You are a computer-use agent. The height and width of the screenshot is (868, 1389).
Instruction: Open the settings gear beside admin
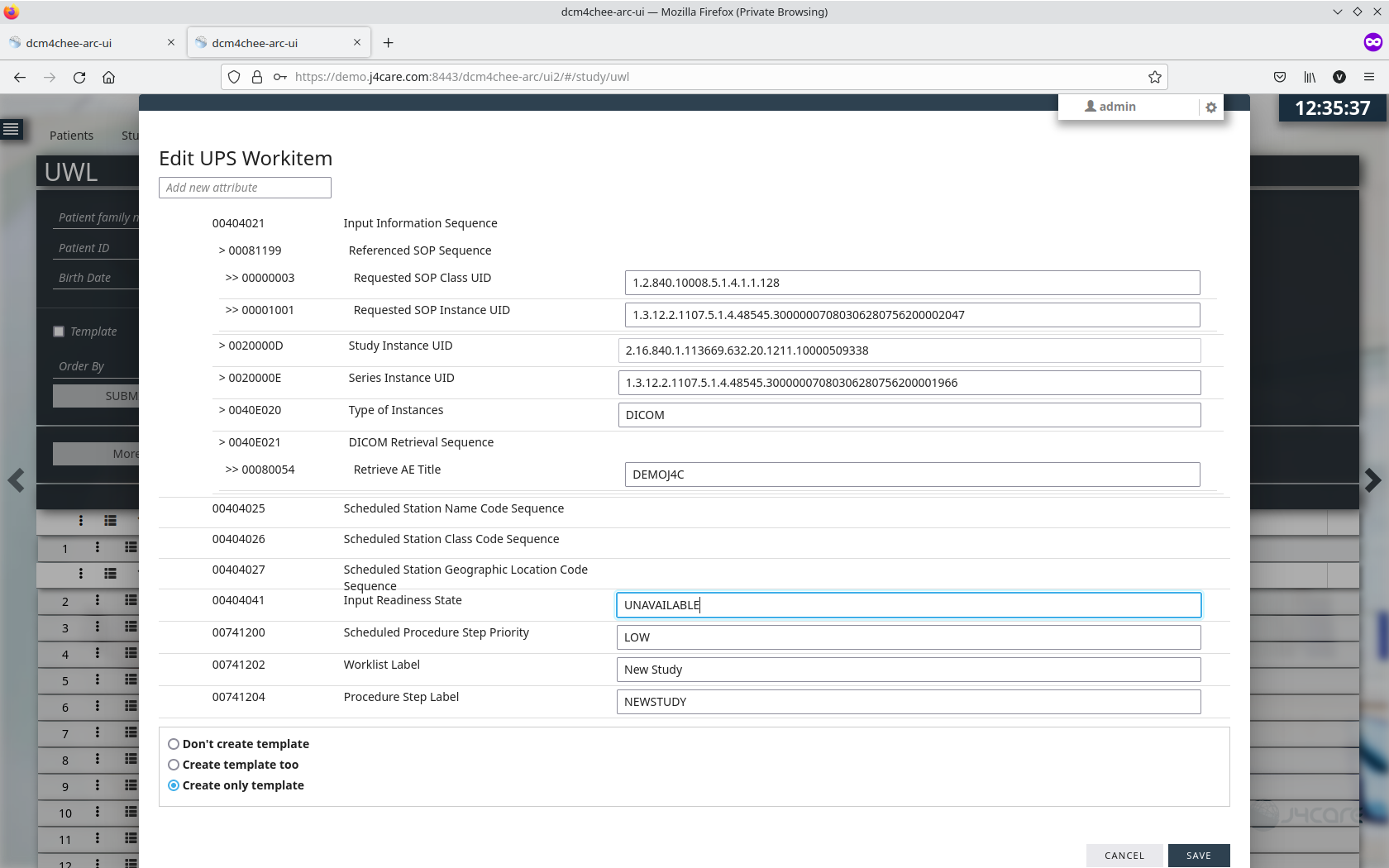(x=1210, y=107)
